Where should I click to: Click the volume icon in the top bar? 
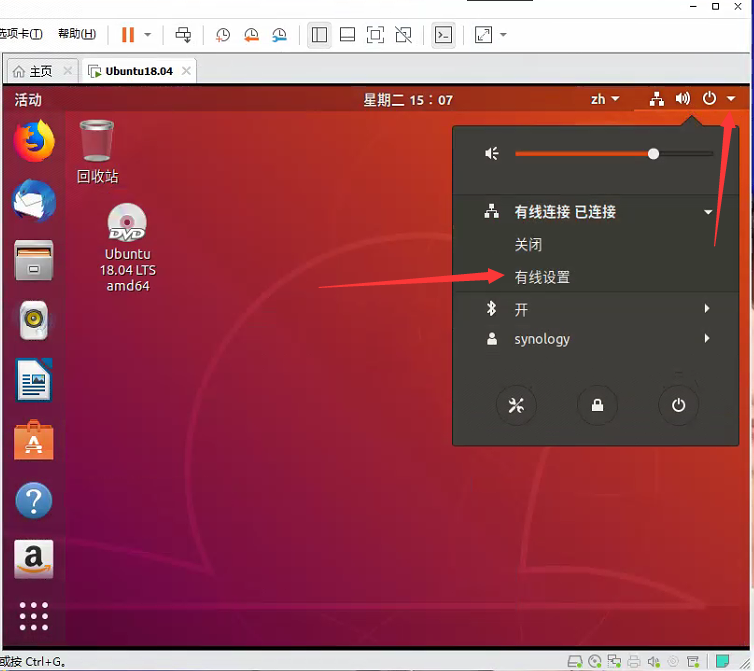683,99
